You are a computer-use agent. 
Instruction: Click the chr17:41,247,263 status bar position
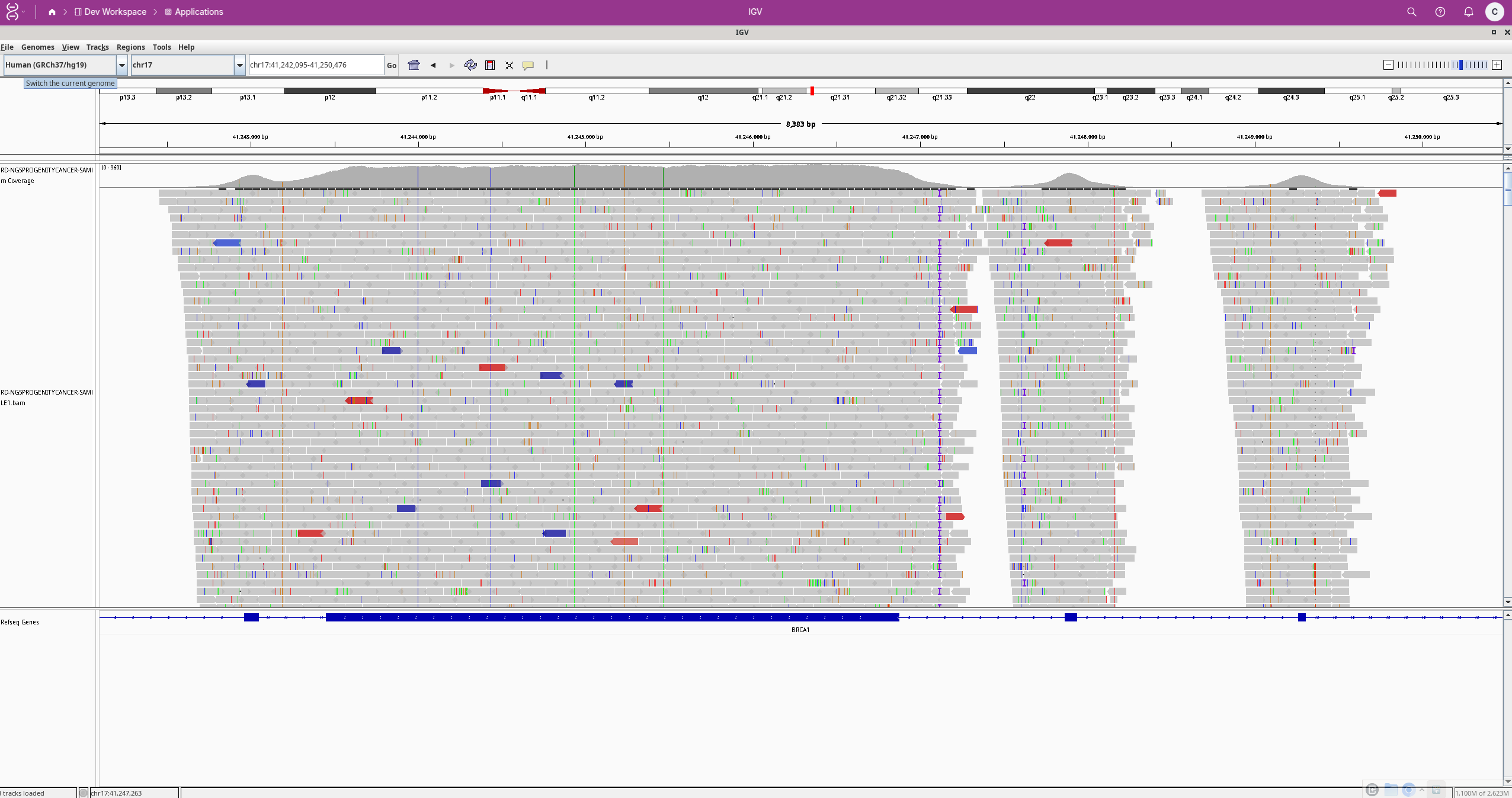(x=116, y=793)
